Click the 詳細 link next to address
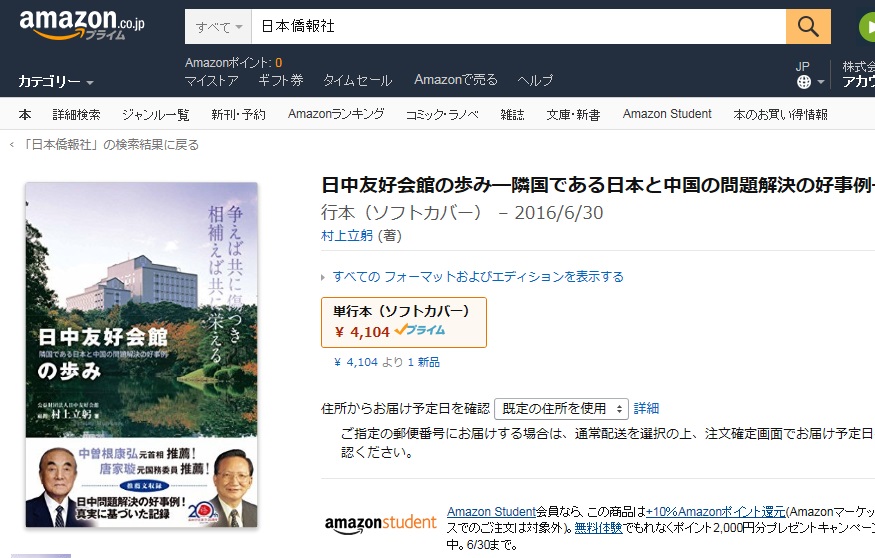875x558 pixels. (x=646, y=408)
